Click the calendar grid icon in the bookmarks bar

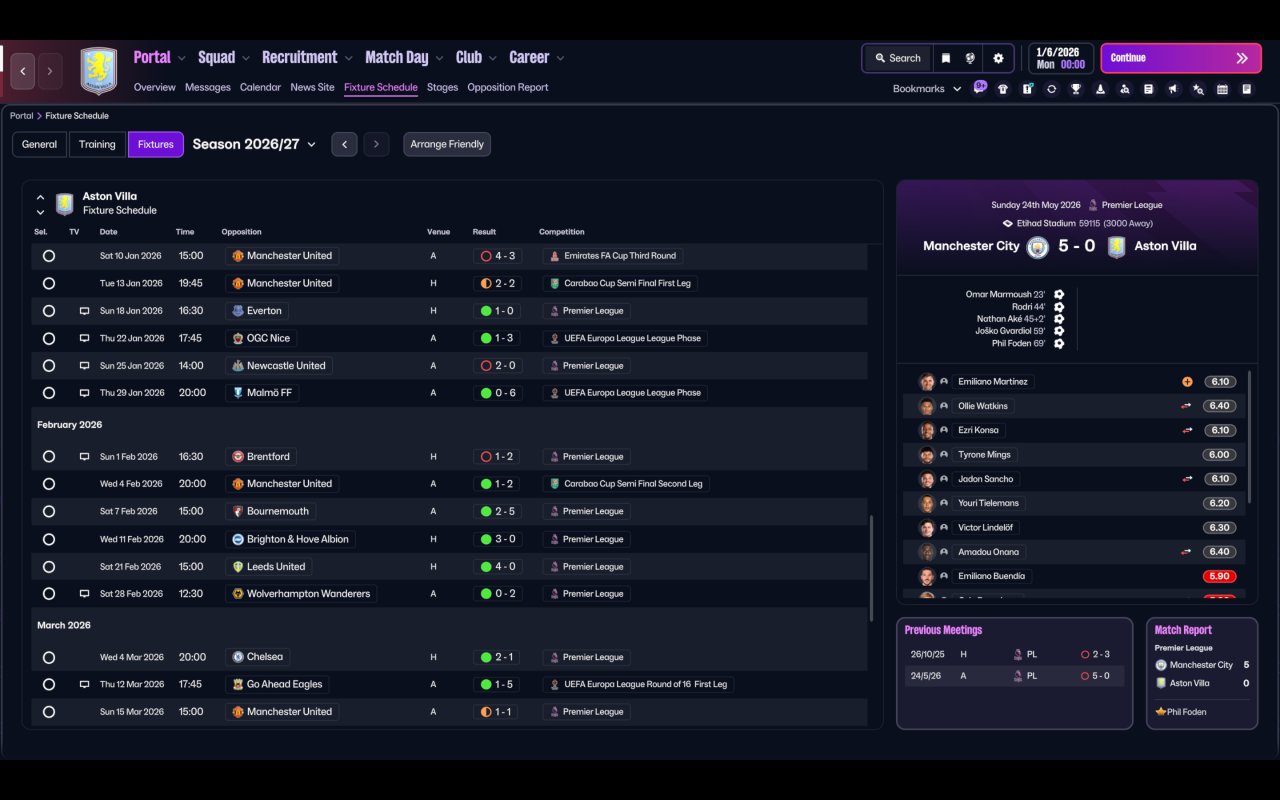point(1222,89)
